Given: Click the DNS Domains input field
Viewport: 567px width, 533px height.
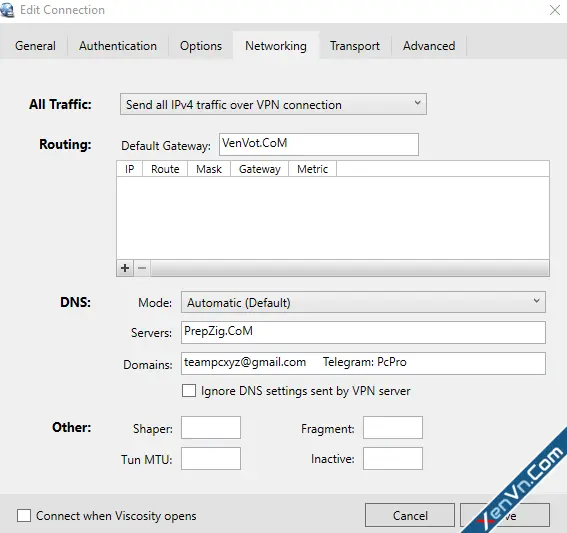Looking at the screenshot, I should [363, 363].
